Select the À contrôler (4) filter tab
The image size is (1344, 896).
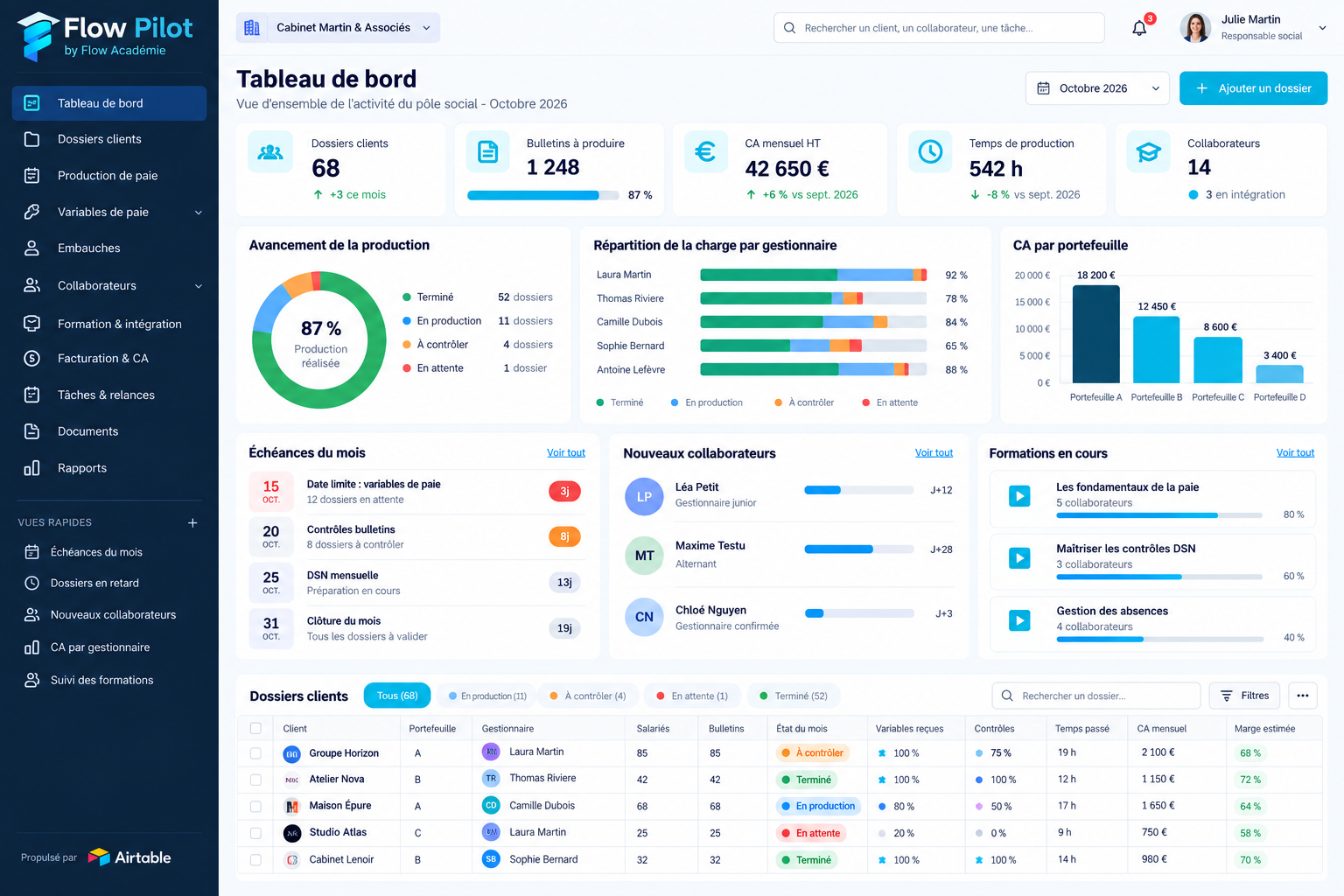click(x=588, y=696)
